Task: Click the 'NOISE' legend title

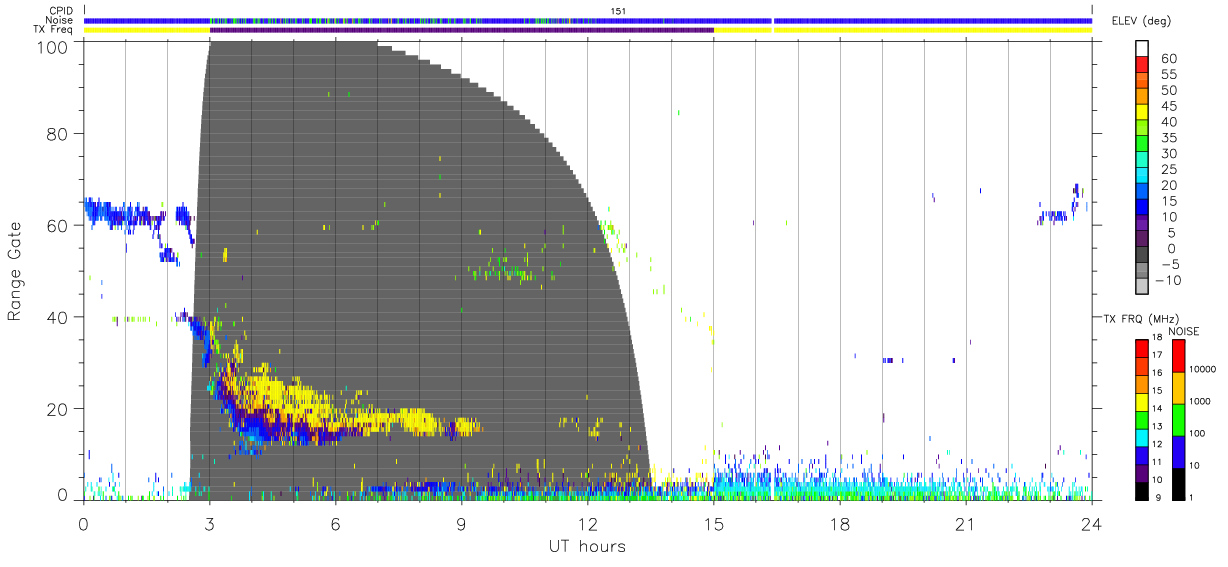Action: [x=1183, y=331]
